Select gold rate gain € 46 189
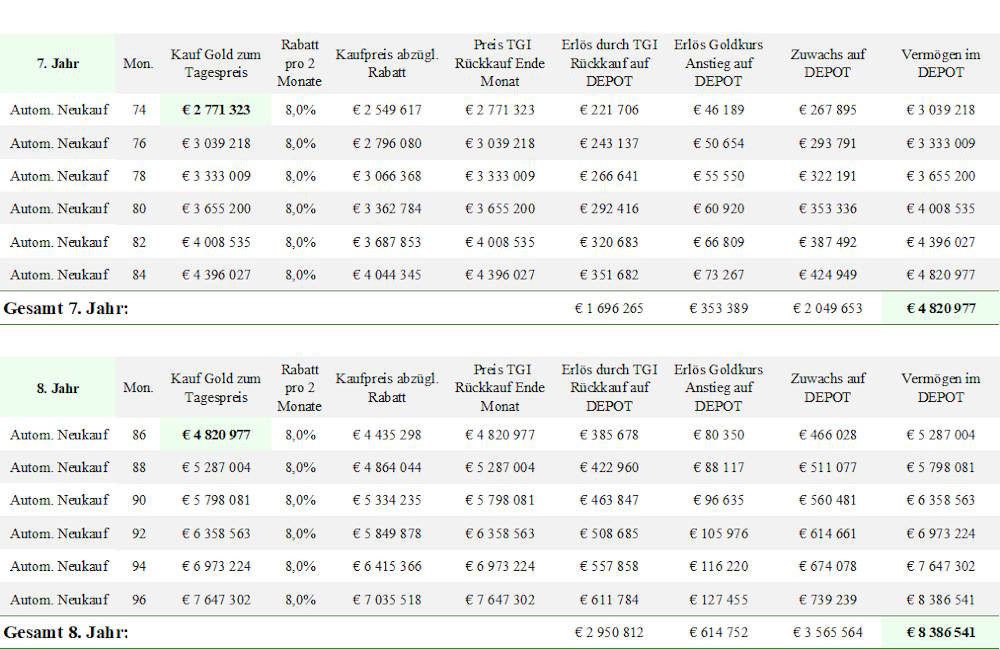This screenshot has width=1000, height=649. click(x=719, y=110)
